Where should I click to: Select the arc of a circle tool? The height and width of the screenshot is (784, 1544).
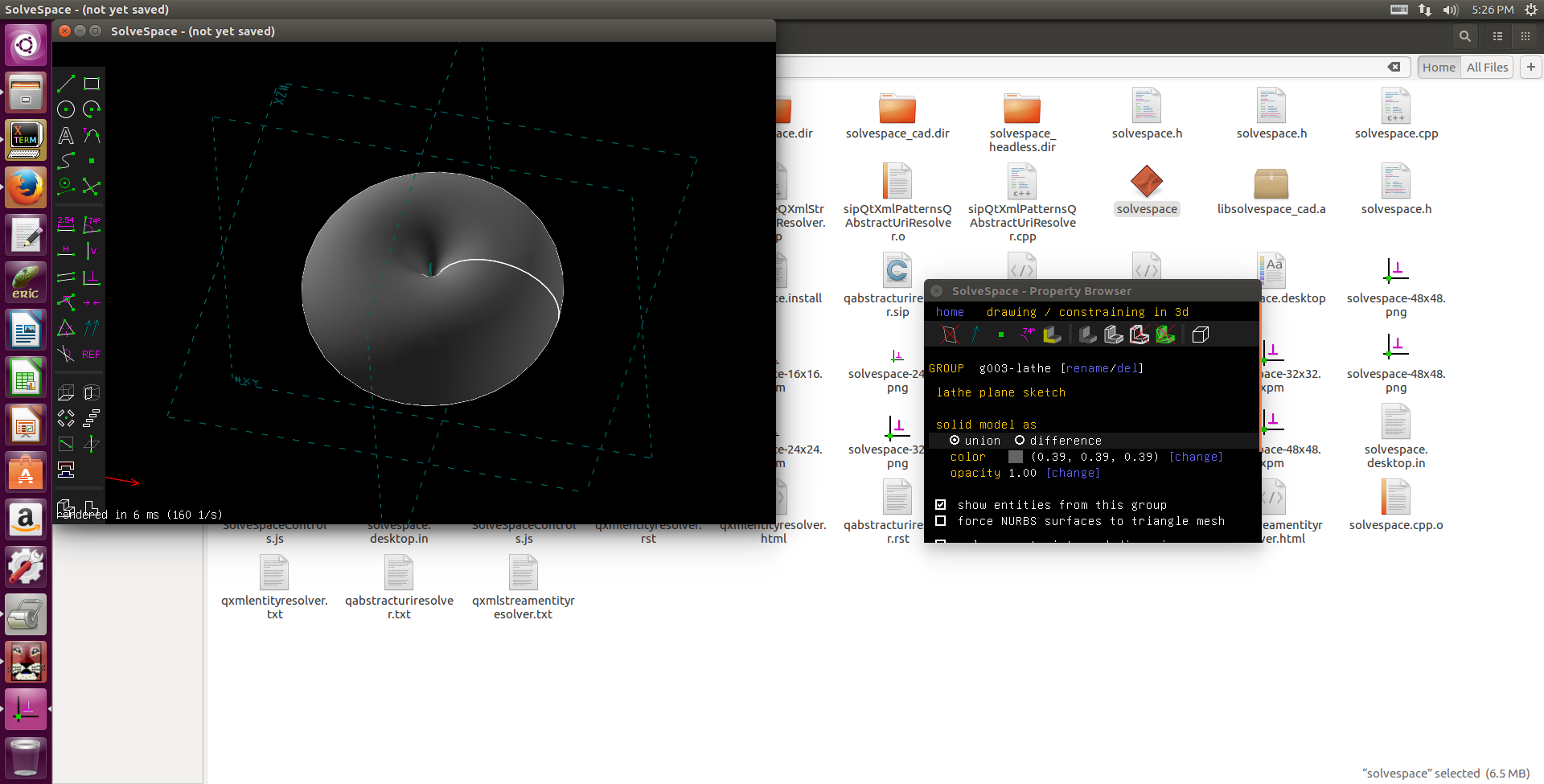pyautogui.click(x=92, y=109)
